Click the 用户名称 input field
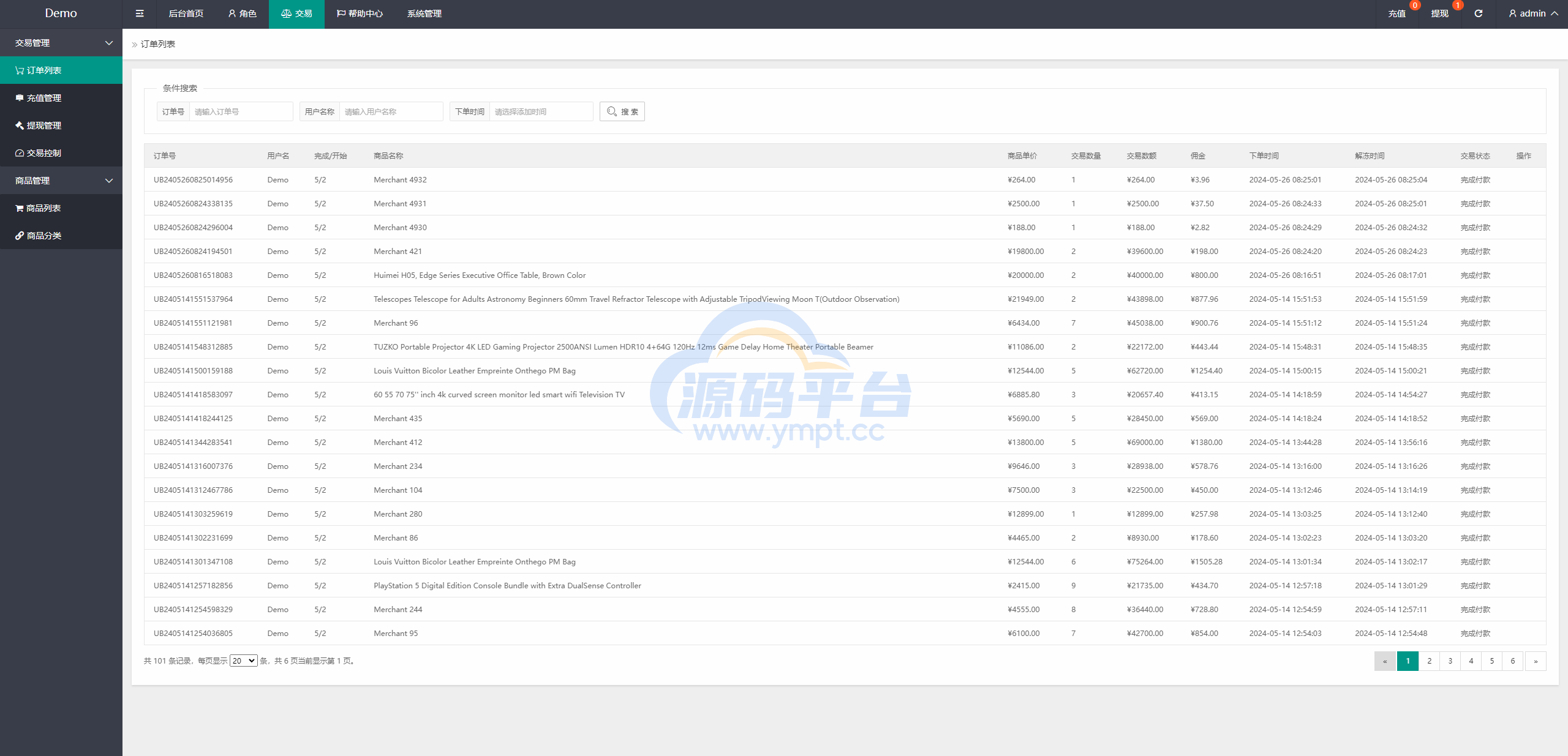 391,111
